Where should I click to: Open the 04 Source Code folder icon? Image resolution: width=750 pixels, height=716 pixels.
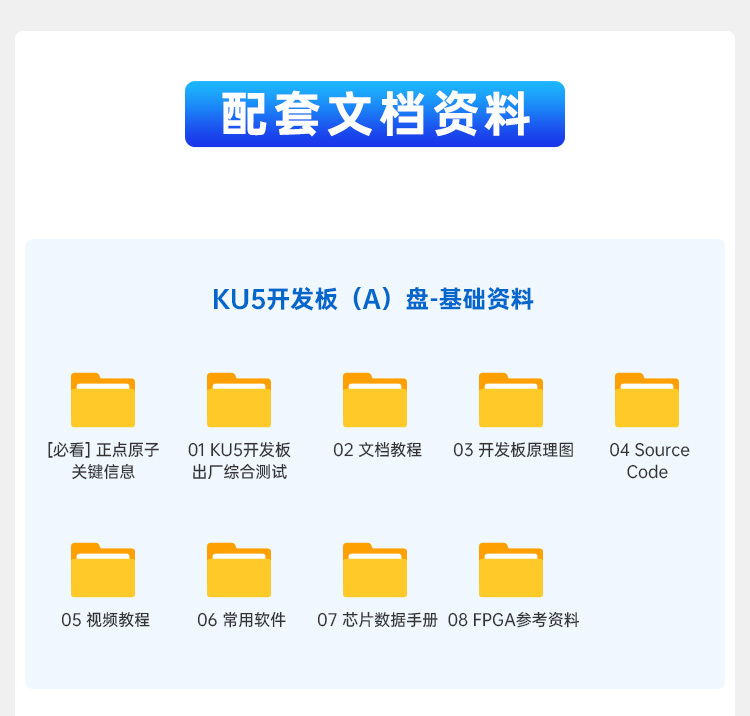[x=647, y=400]
